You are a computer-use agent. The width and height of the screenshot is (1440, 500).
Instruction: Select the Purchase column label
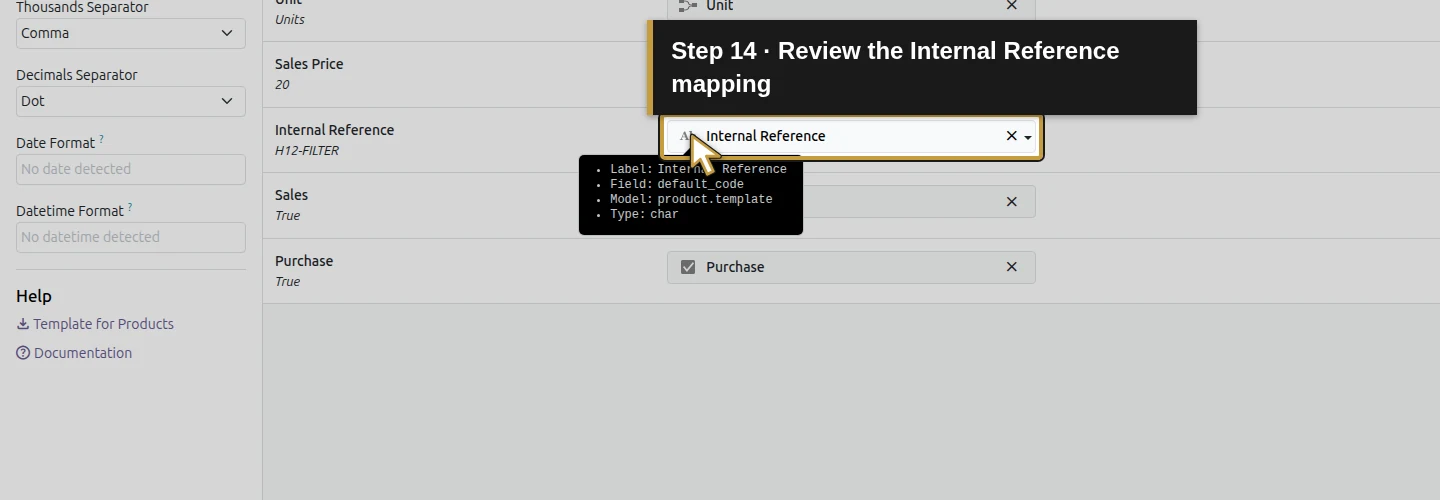tap(304, 261)
